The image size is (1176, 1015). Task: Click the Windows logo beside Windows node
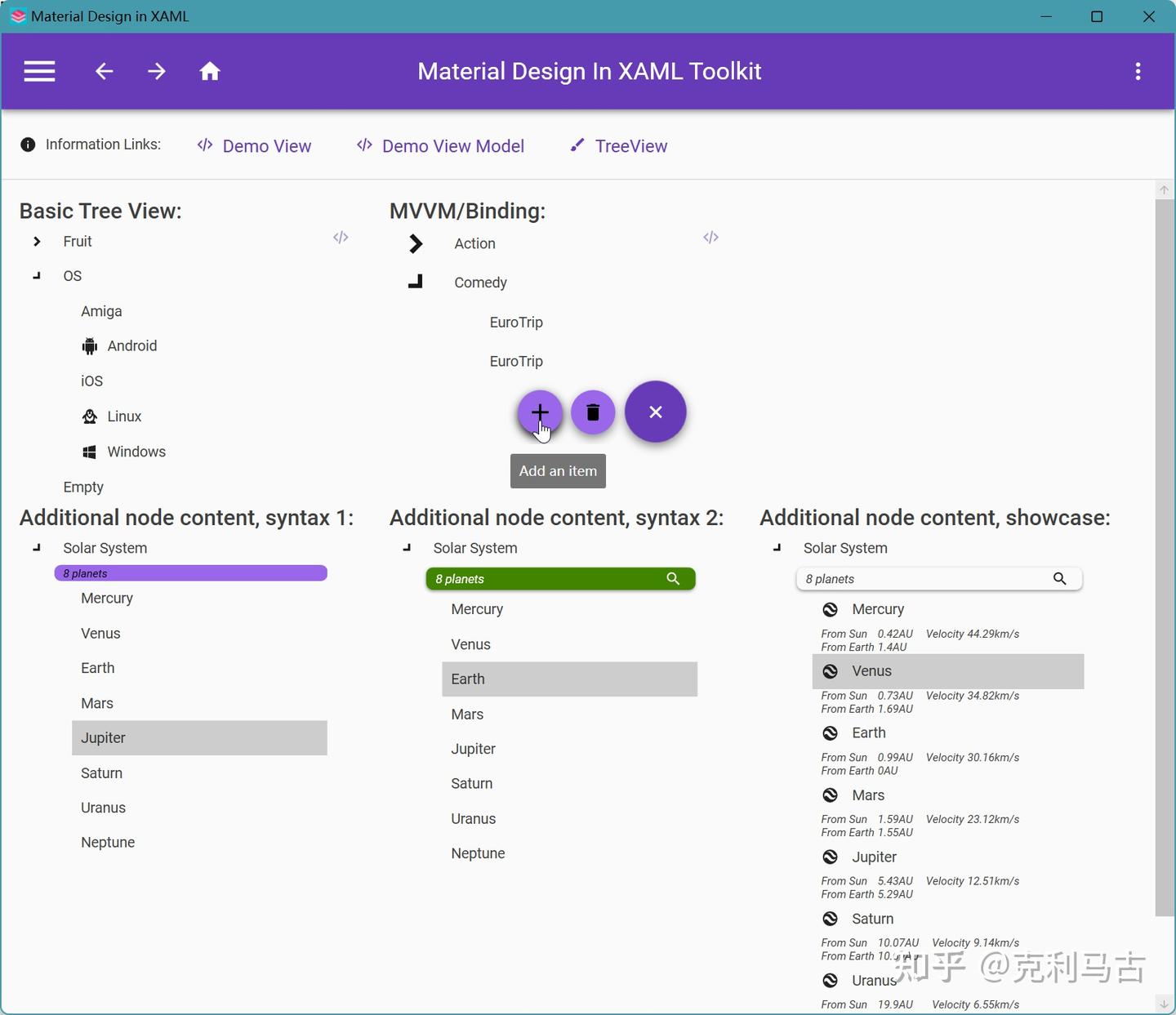point(88,451)
